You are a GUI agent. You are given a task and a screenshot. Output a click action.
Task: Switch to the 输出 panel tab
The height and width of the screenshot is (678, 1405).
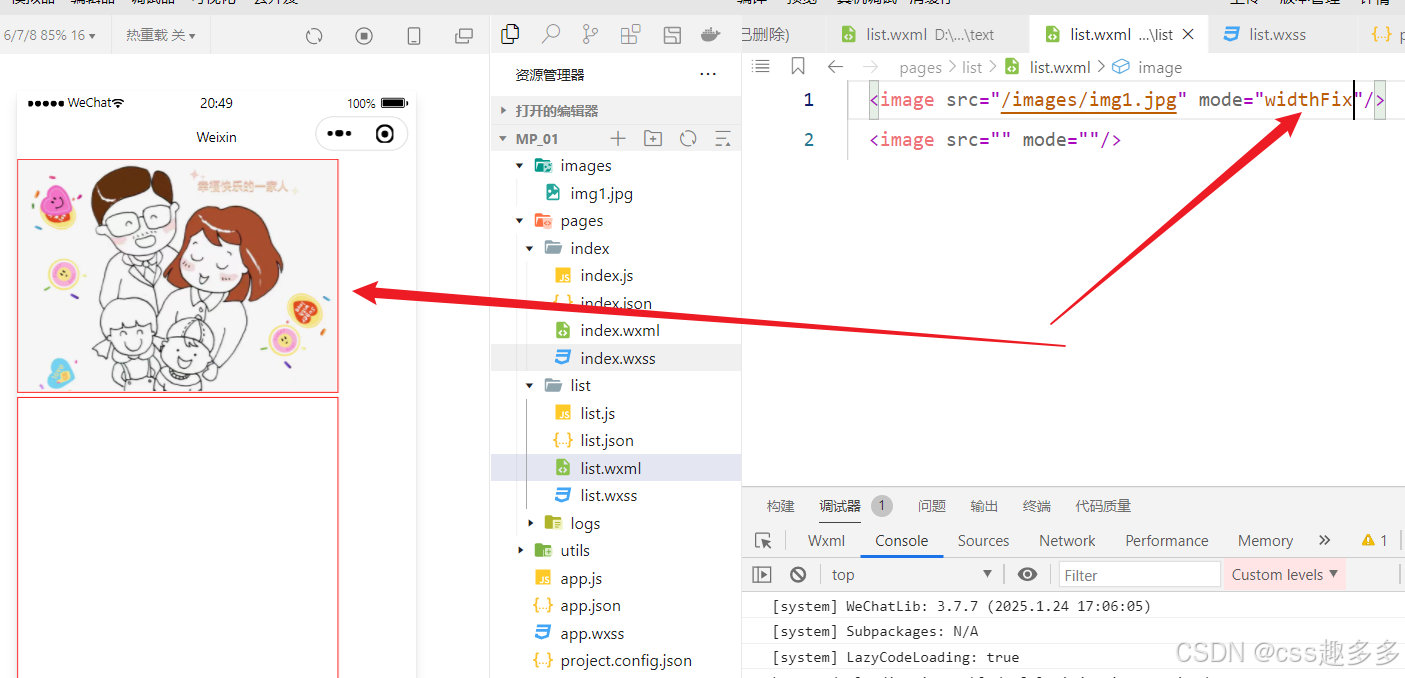pos(984,506)
